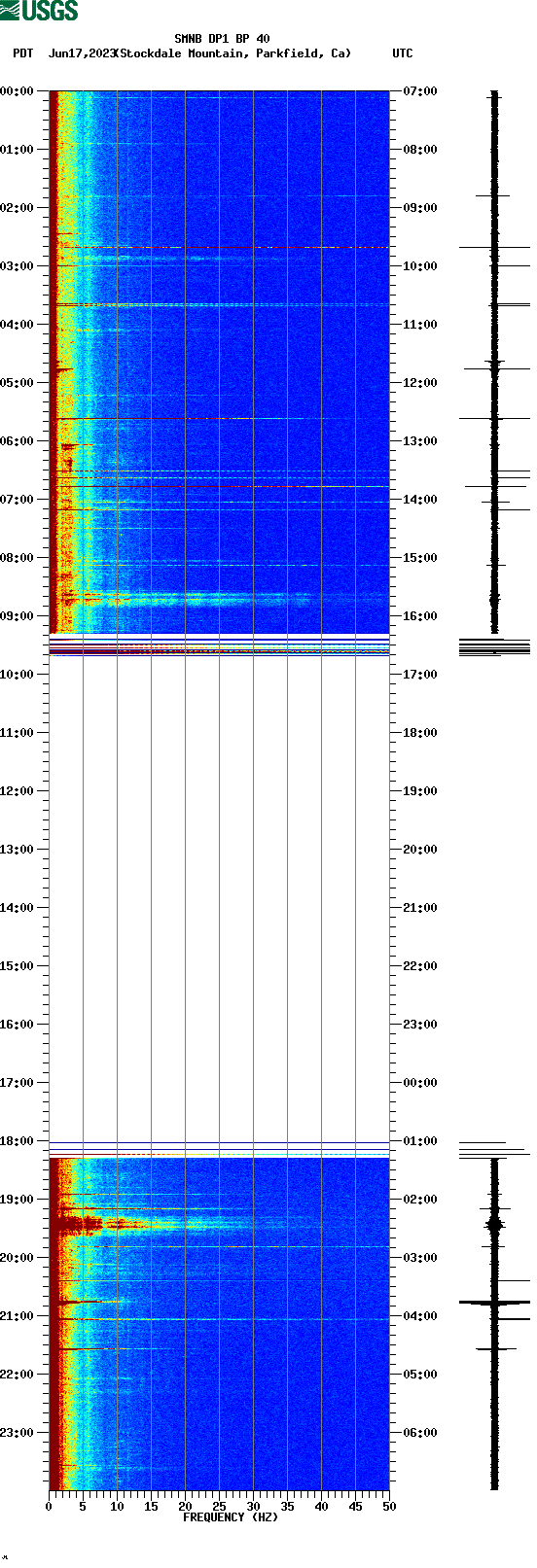Screen dimensions: 537x1568
Task: Click the 06:00 PDT time label
Action: tap(18, 441)
